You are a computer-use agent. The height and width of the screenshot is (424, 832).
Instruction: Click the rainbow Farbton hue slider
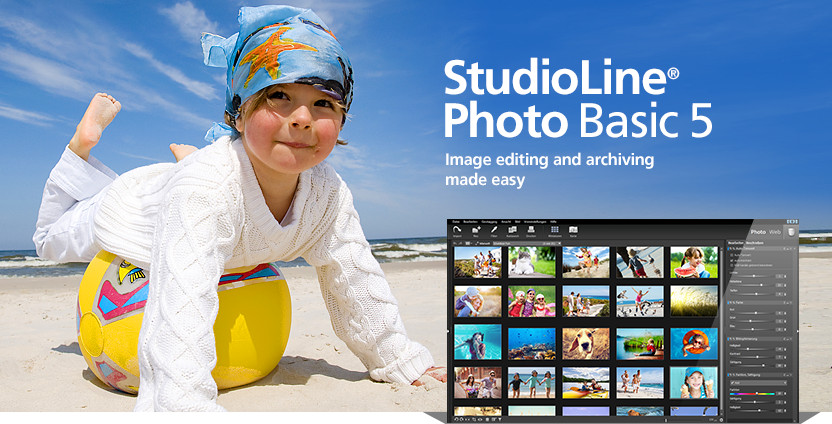click(x=752, y=394)
